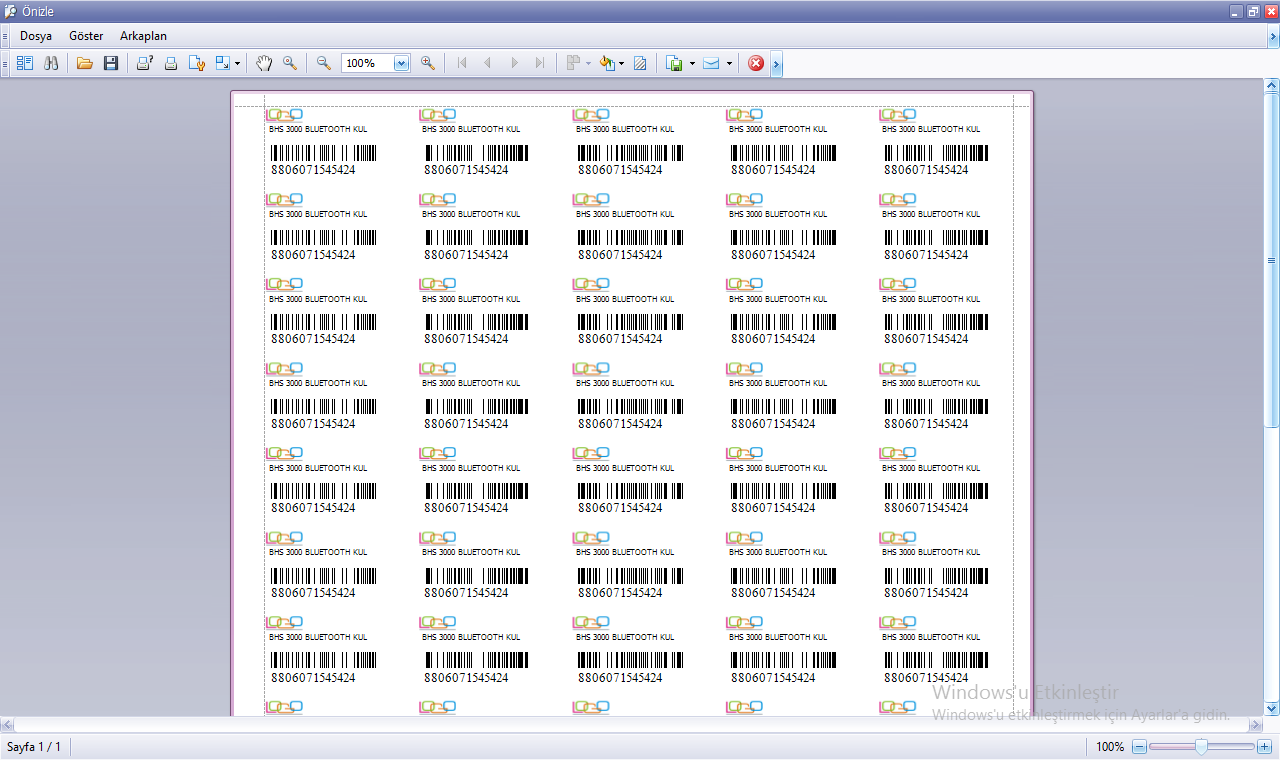The height and width of the screenshot is (760, 1280).
Task: Open Find with the binoculars icon
Action: point(51,63)
